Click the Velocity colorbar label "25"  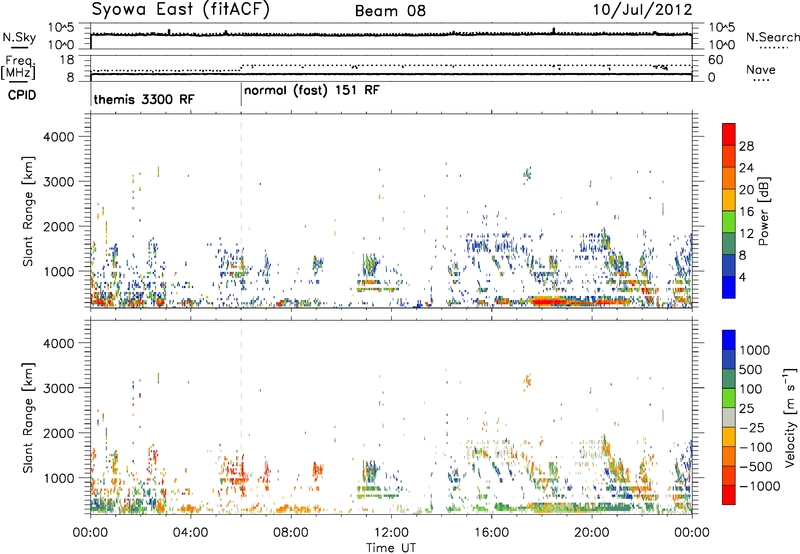[x=747, y=409]
